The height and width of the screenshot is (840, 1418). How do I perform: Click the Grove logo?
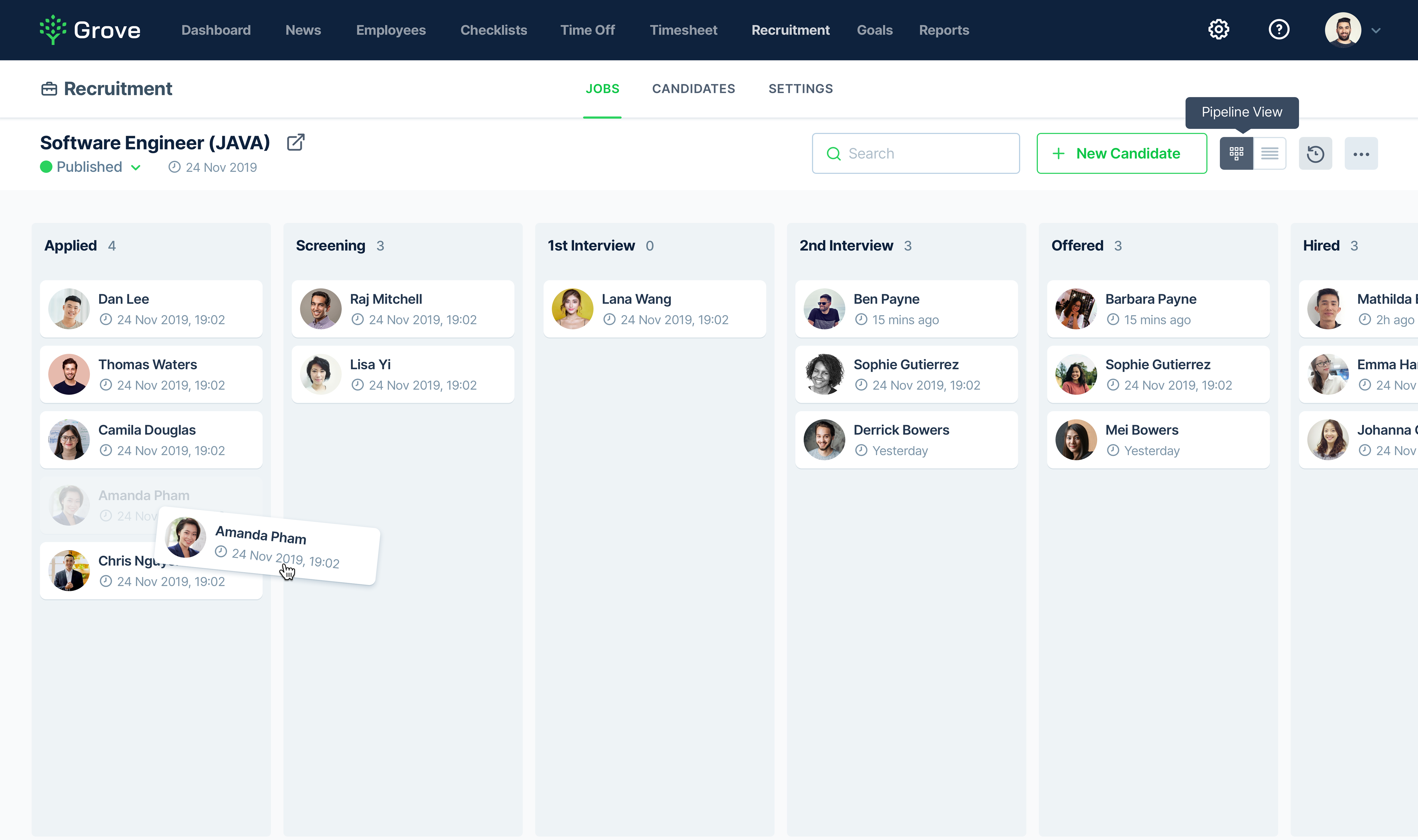[91, 29]
